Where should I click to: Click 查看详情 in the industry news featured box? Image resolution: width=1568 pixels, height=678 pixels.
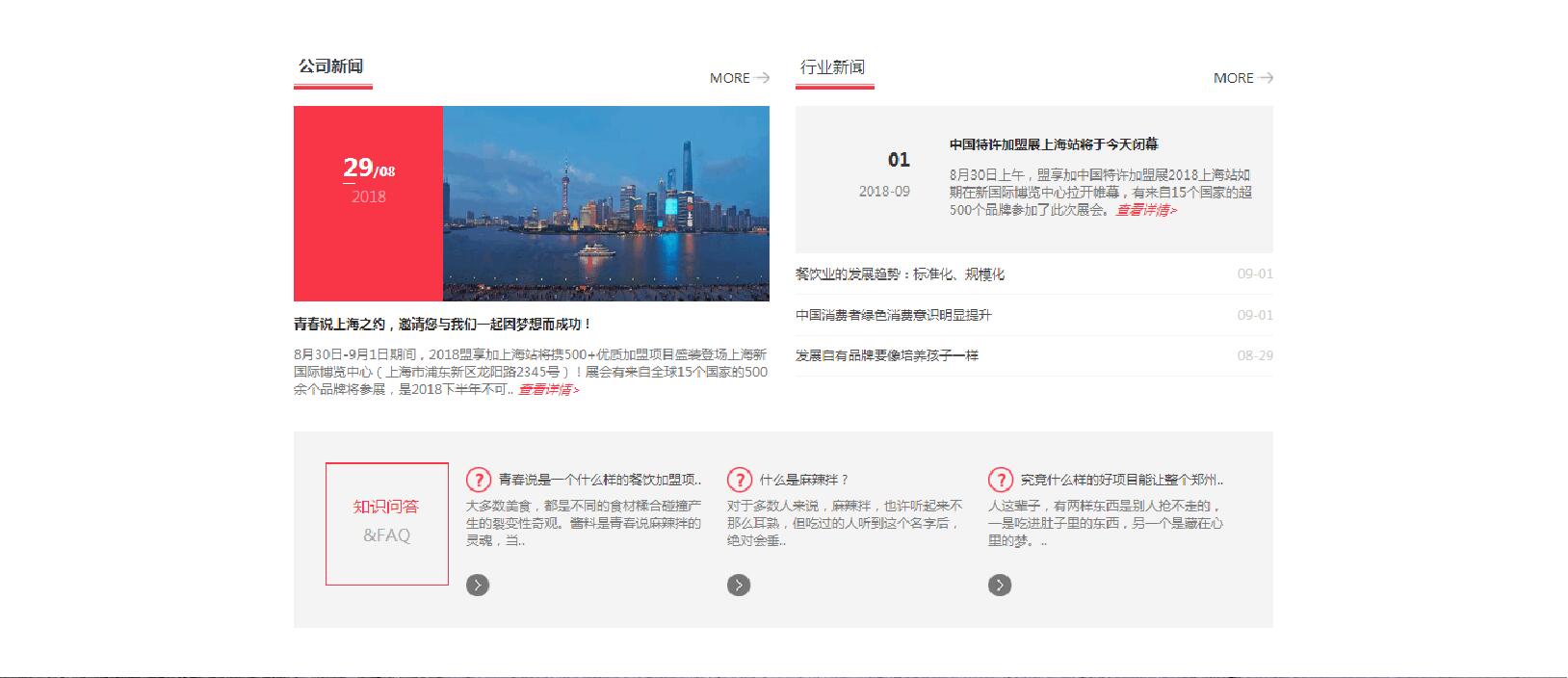[x=1146, y=210]
